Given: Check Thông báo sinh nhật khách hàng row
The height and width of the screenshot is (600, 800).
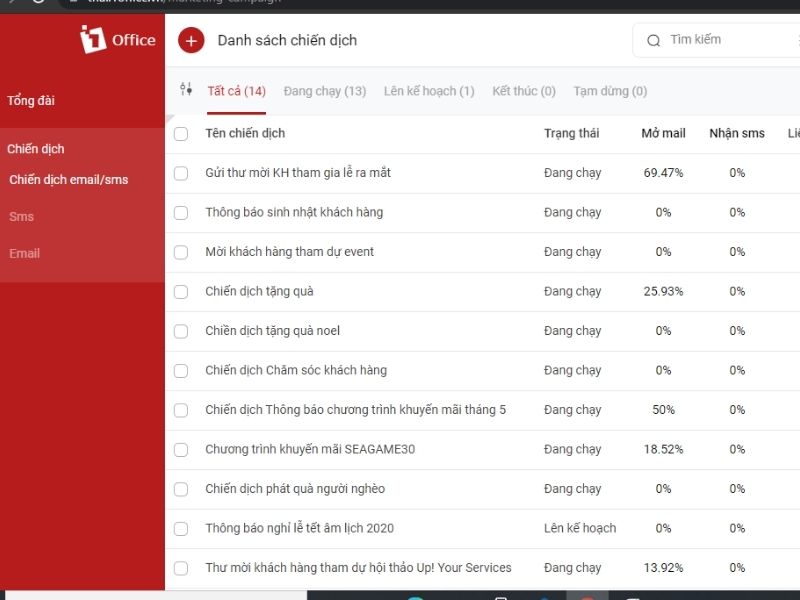Looking at the screenshot, I should click(x=181, y=213).
